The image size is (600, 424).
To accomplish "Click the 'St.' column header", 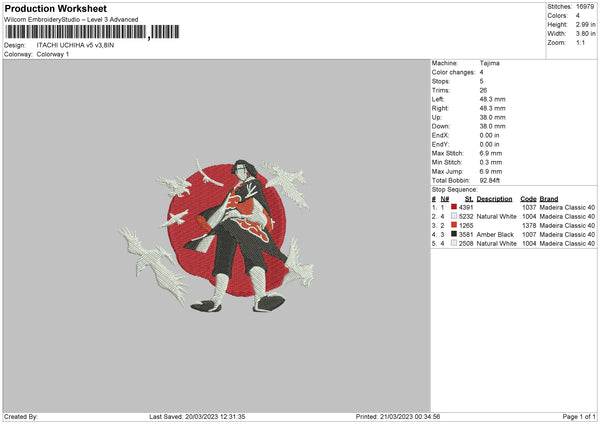I will pyautogui.click(x=469, y=199).
